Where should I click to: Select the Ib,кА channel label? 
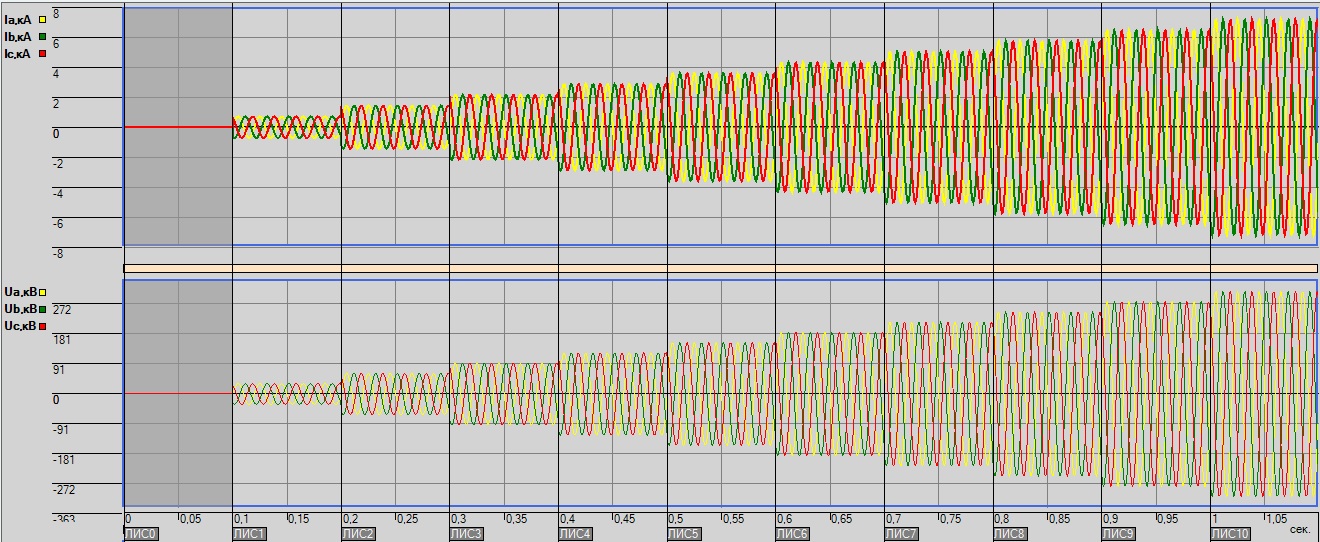[19, 36]
